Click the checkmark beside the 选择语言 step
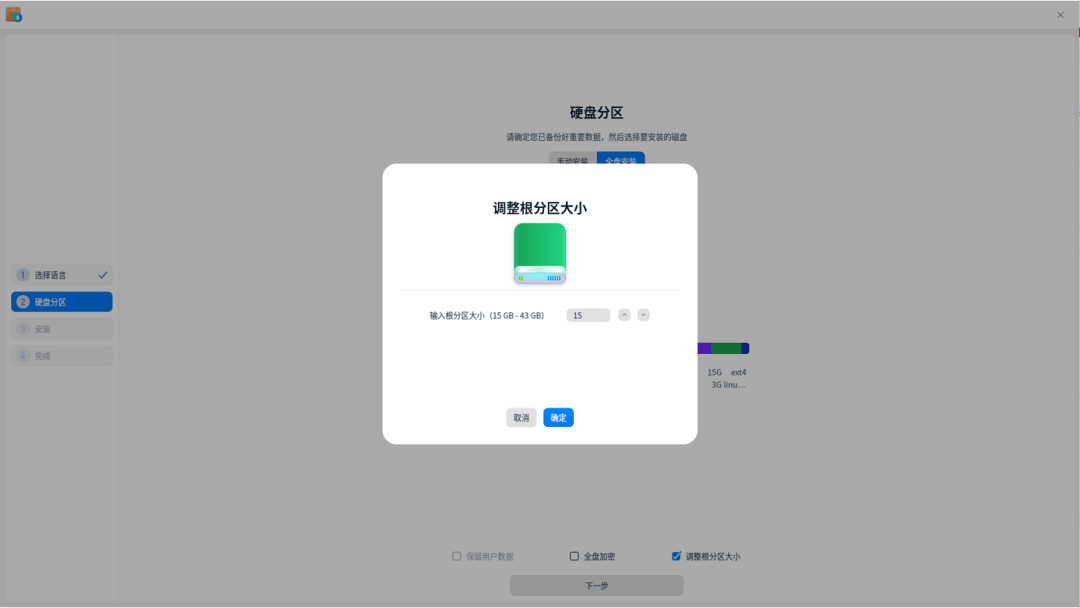The height and width of the screenshot is (608, 1080). coord(102,274)
